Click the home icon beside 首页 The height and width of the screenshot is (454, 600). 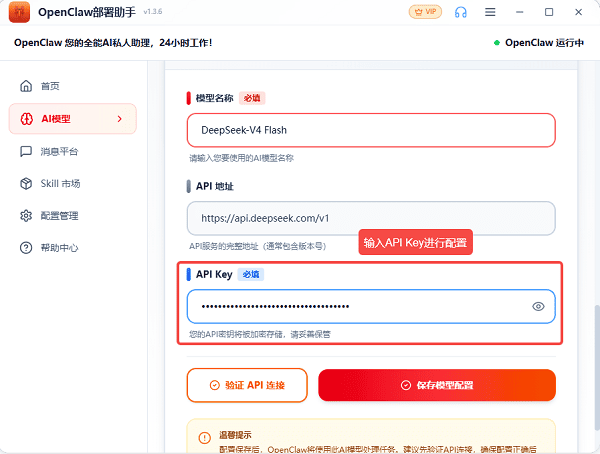26,86
